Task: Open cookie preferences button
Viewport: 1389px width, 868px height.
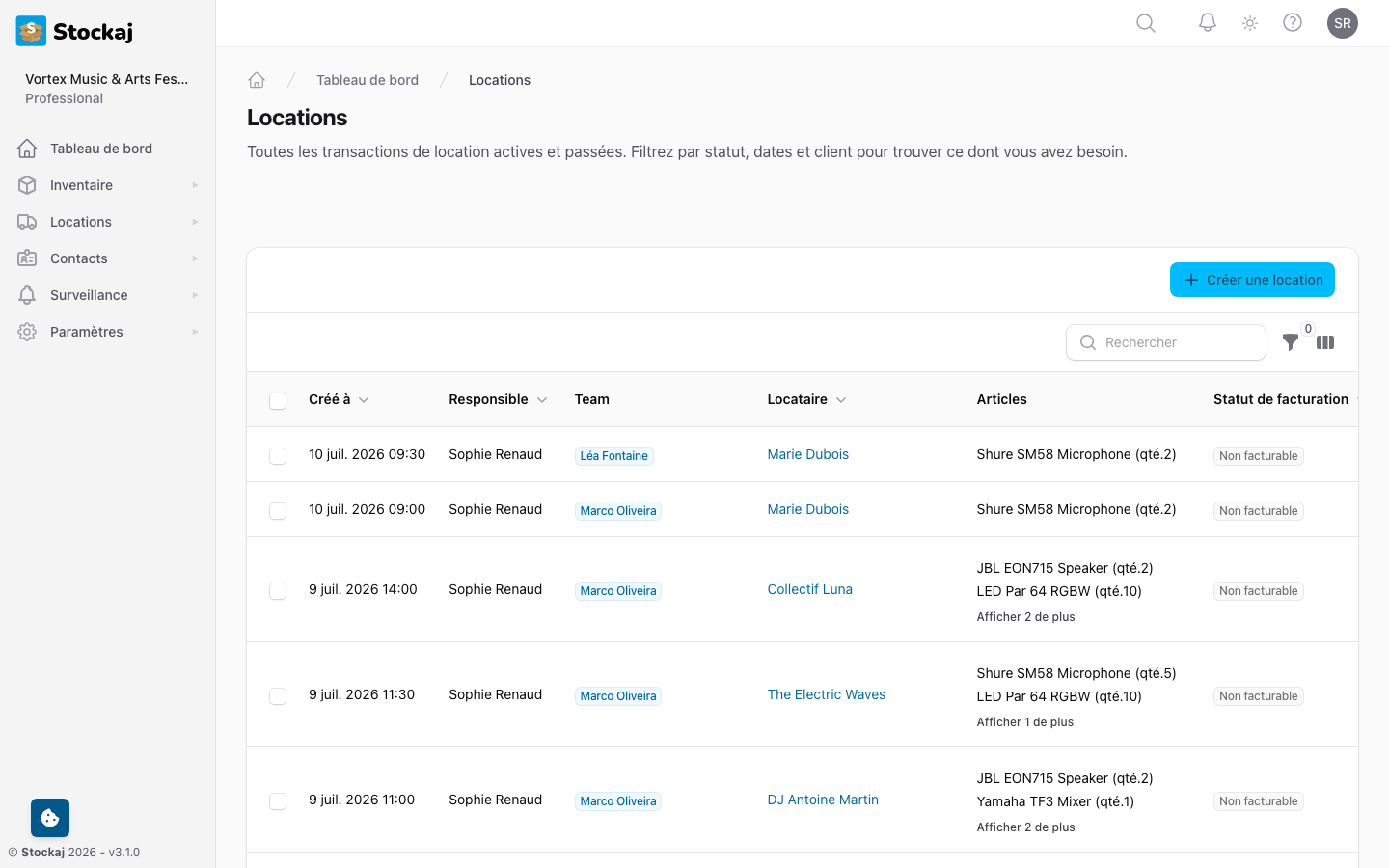Action: pyautogui.click(x=50, y=818)
